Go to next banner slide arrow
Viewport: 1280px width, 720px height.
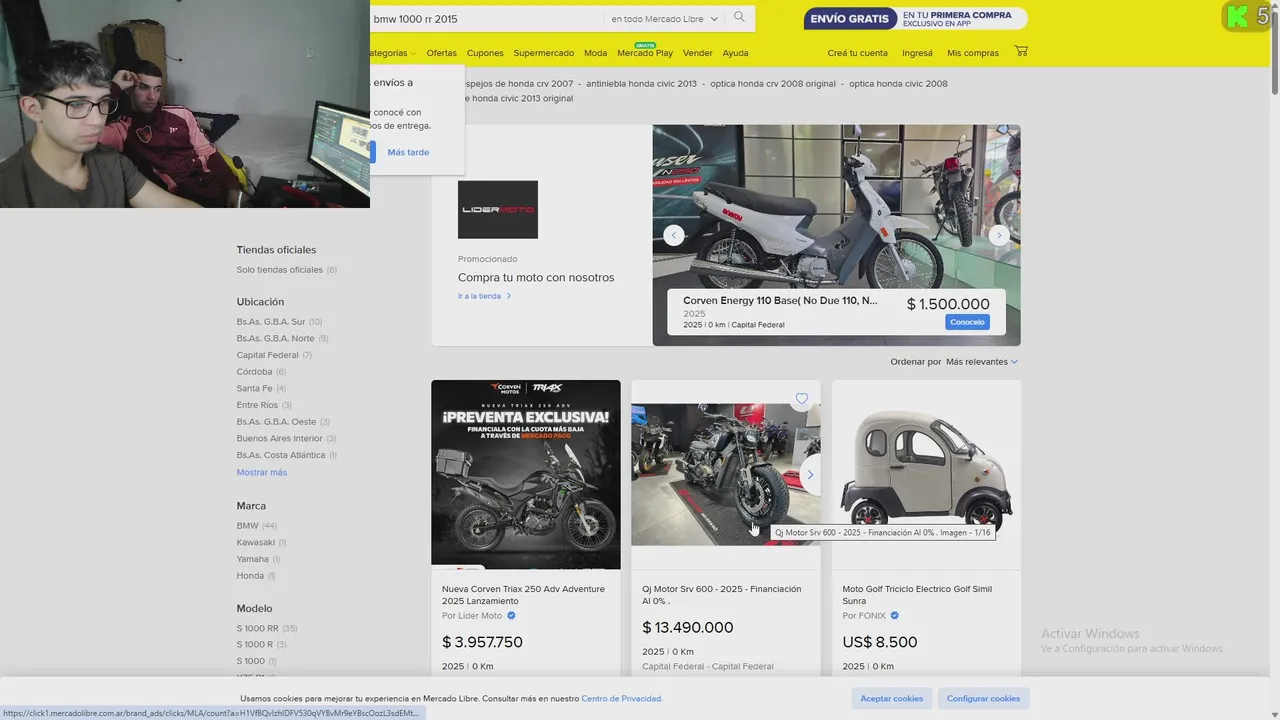point(998,235)
